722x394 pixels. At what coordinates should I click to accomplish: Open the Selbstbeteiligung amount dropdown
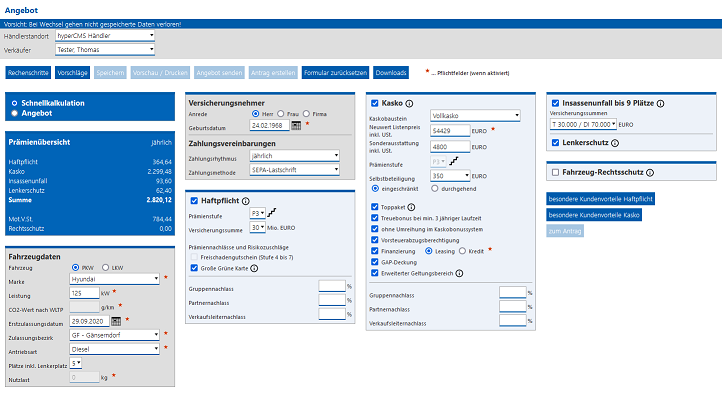coord(450,176)
